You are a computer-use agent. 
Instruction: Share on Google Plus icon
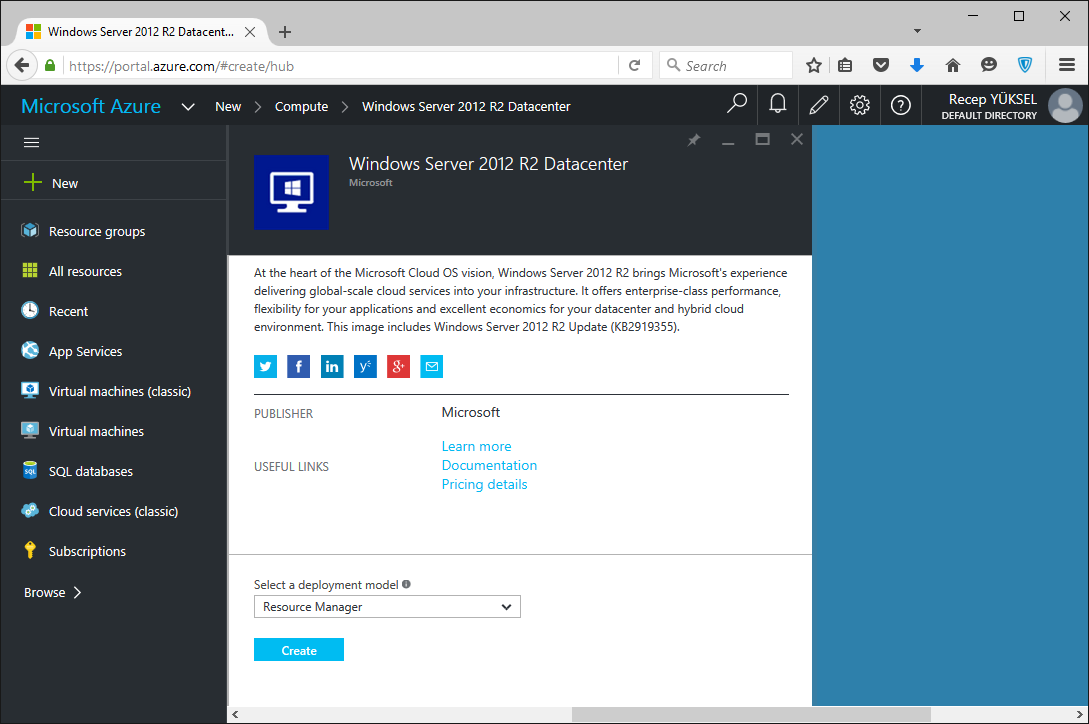(x=399, y=366)
